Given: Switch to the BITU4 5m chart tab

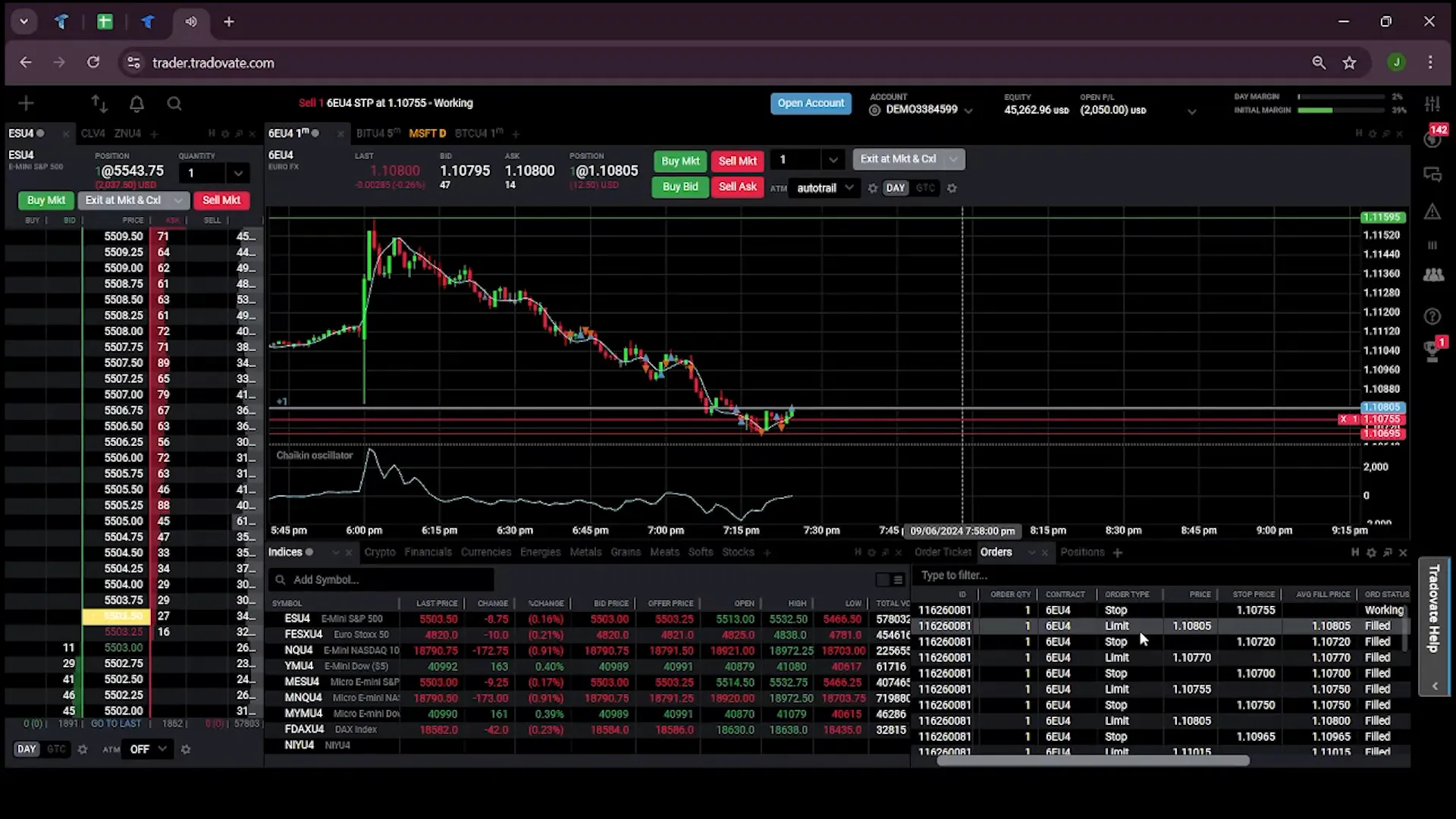Looking at the screenshot, I should (378, 133).
